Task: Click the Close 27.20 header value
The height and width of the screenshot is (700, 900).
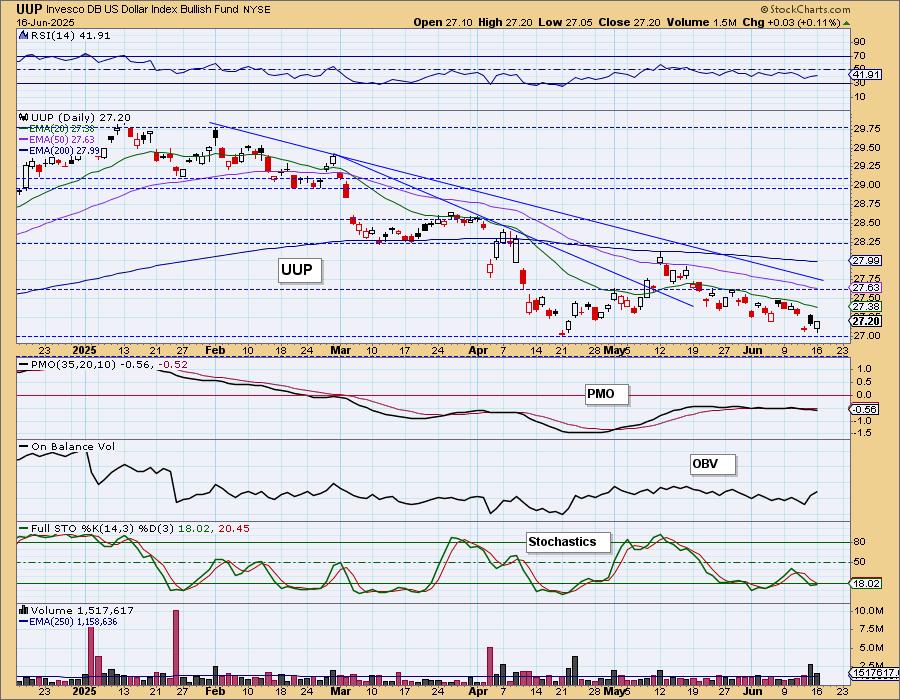Action: [630, 22]
